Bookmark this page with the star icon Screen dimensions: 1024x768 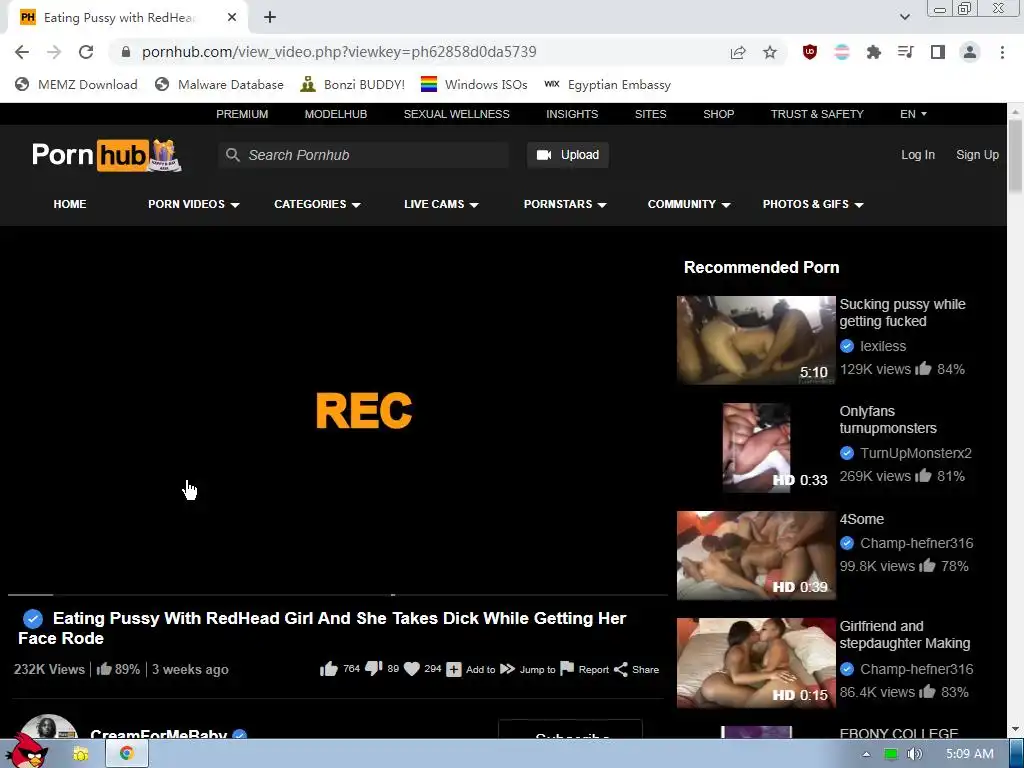tap(770, 52)
